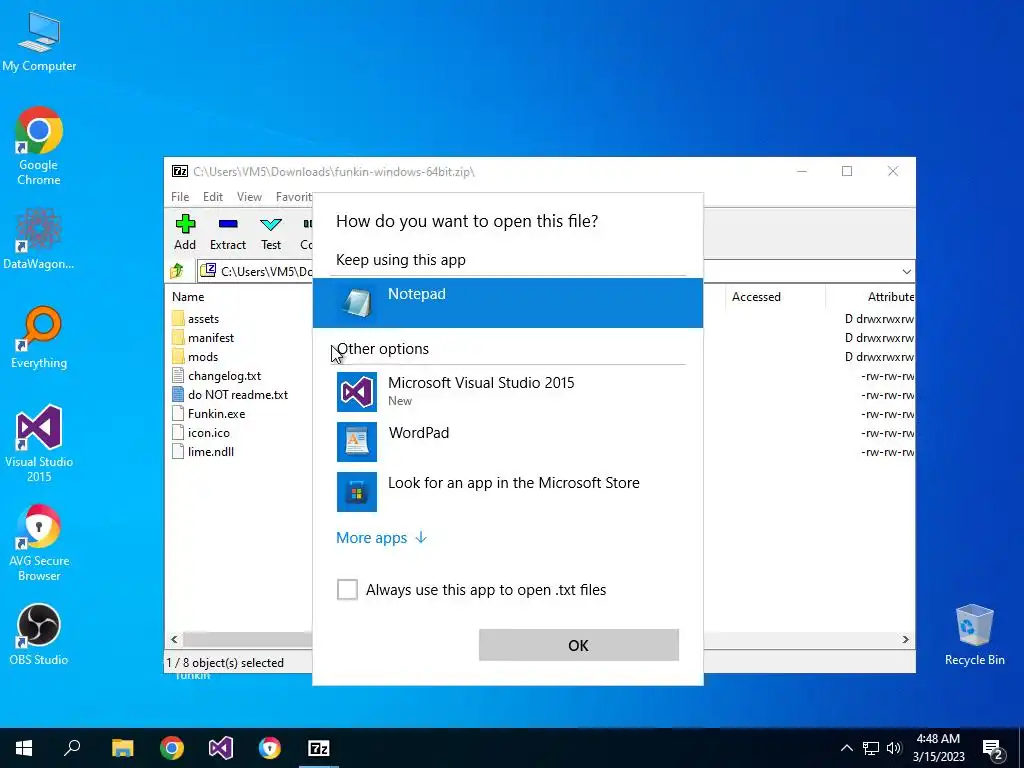The height and width of the screenshot is (768, 1024).
Task: Click the 7-Zip window title bar icon
Action: click(x=180, y=171)
